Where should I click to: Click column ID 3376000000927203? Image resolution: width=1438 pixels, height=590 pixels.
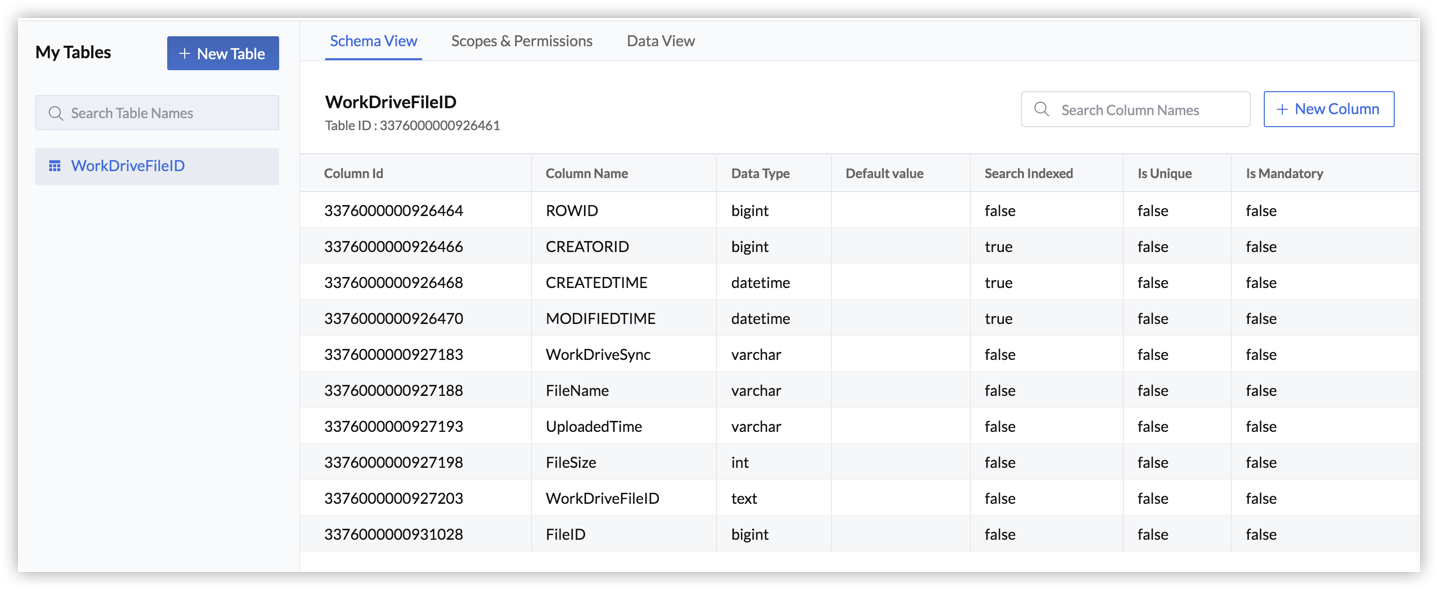tap(394, 498)
